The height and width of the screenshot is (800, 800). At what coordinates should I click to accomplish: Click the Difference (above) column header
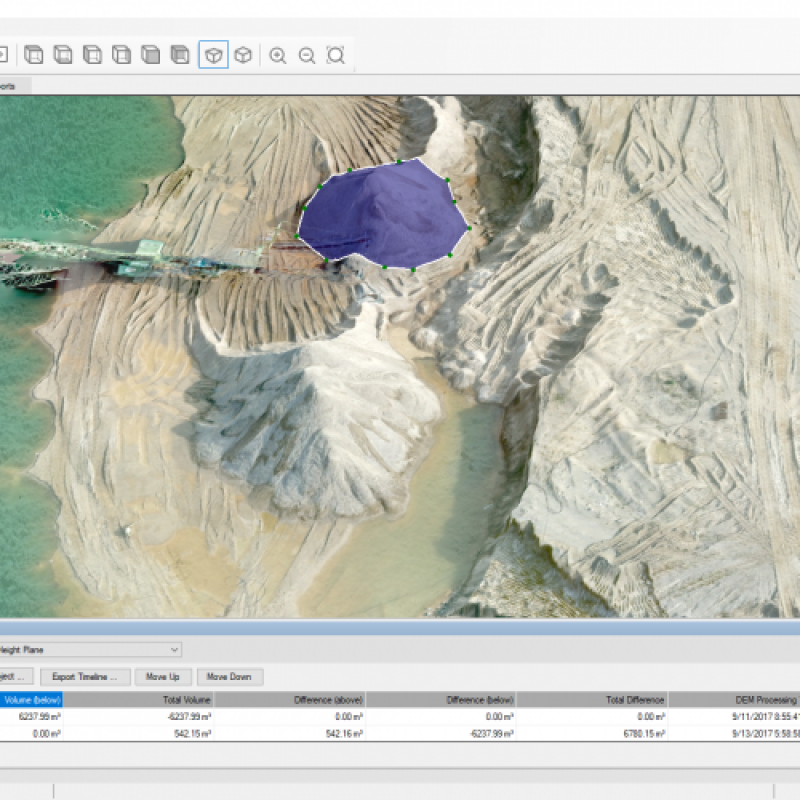290,700
